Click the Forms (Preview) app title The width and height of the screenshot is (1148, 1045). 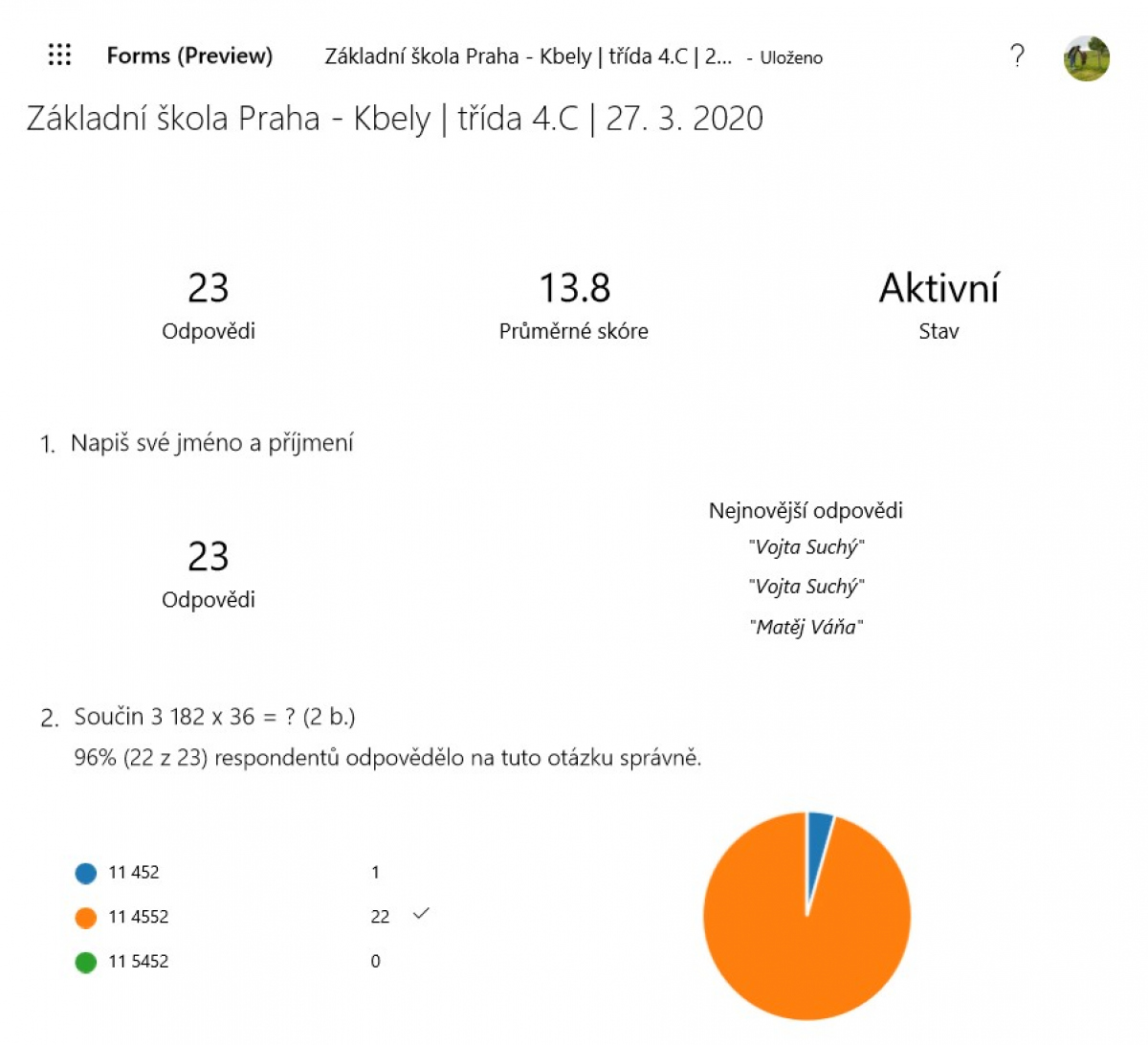189,56
